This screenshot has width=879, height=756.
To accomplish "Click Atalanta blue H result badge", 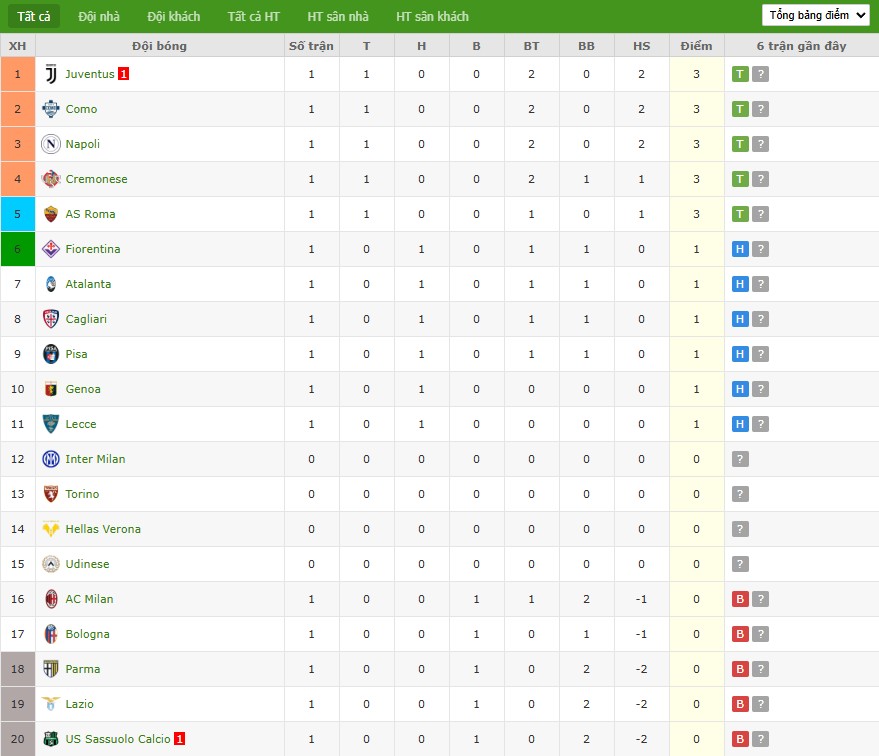I will [740, 284].
